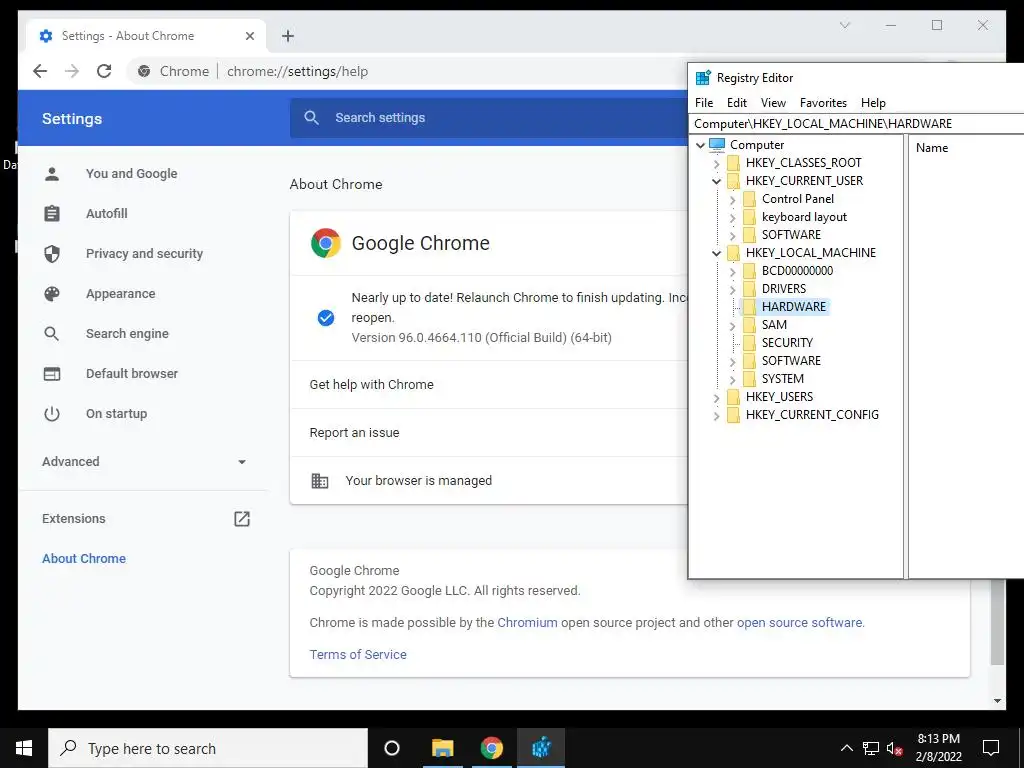The width and height of the screenshot is (1024, 768).
Task: Select the SAM key
Action: tap(774, 325)
